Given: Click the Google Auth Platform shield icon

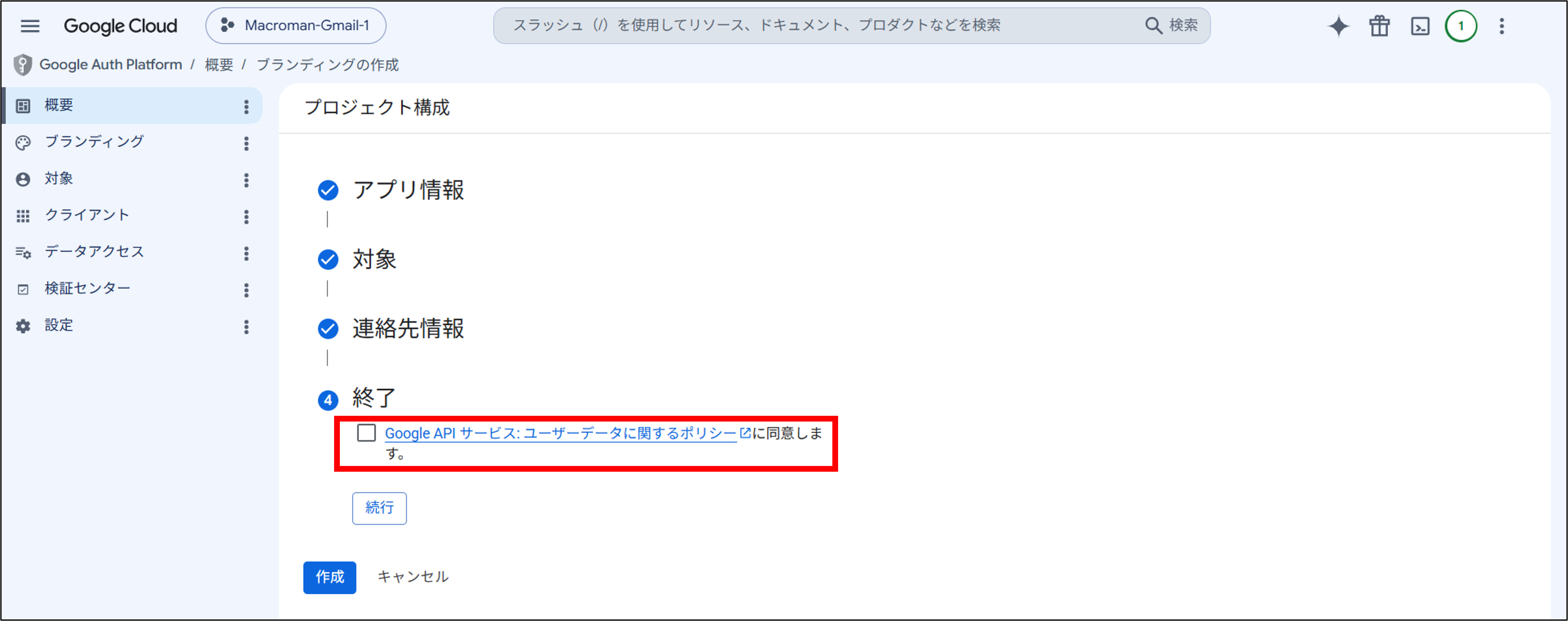Looking at the screenshot, I should coord(23,65).
